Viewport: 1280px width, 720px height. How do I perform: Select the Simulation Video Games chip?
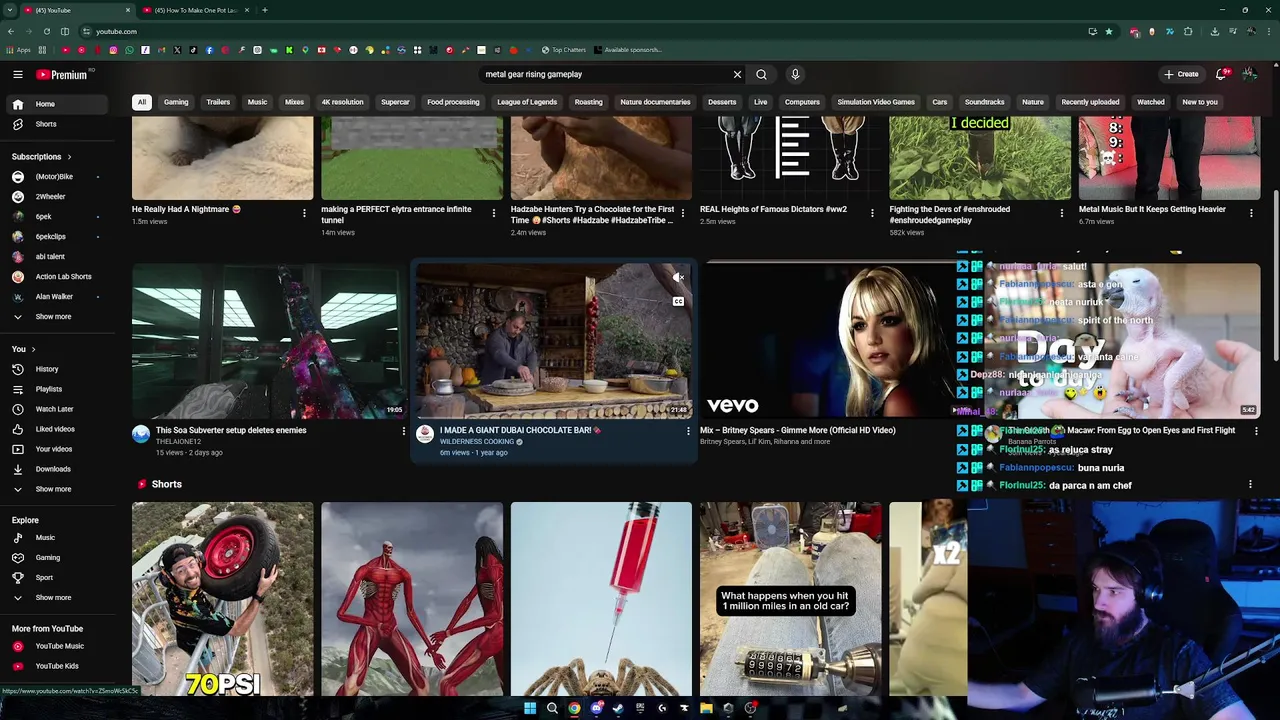[x=876, y=102]
